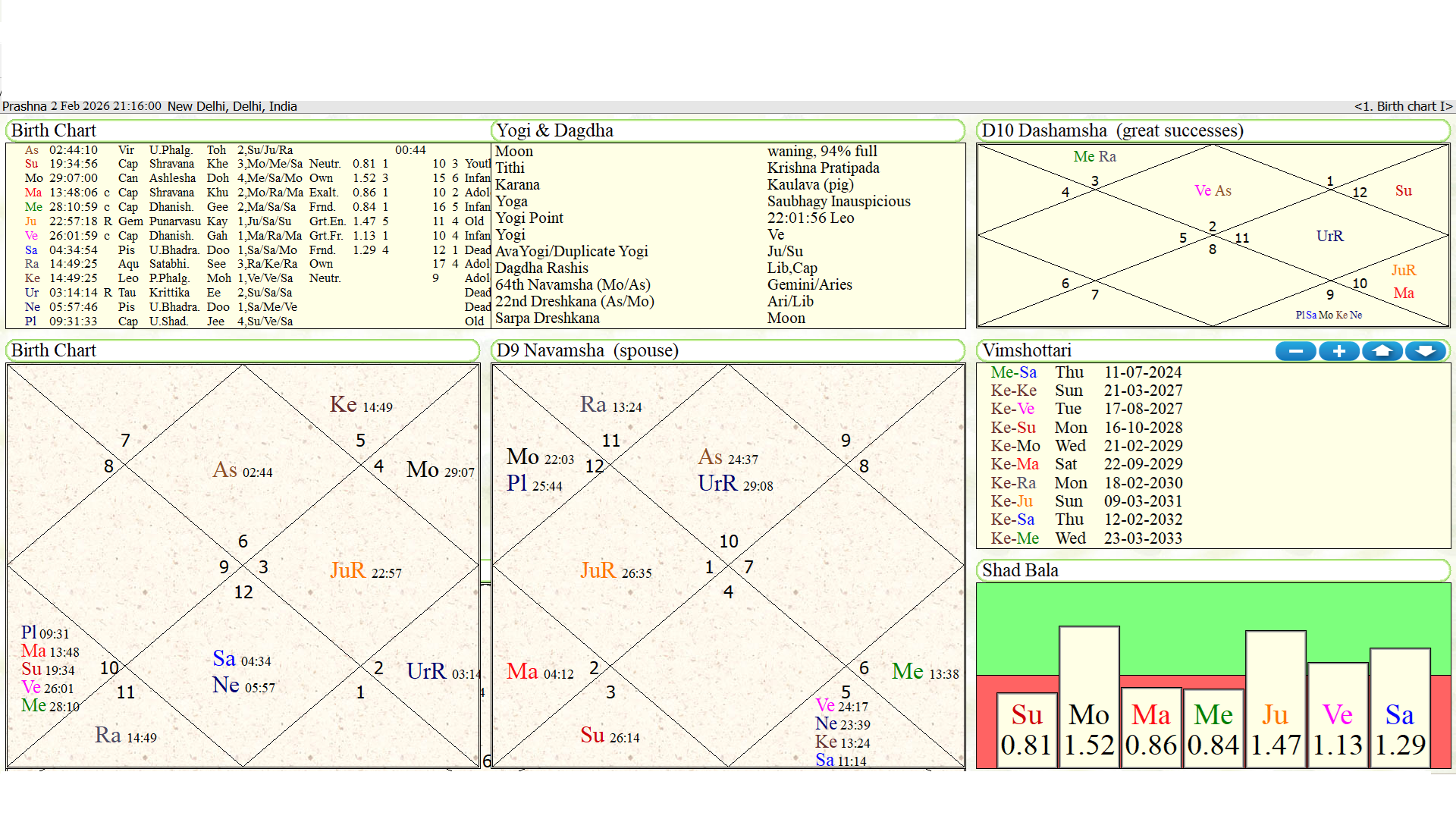This screenshot has height=819, width=1456.
Task: Click JuR in the Birth Chart diagram
Action: tap(348, 570)
